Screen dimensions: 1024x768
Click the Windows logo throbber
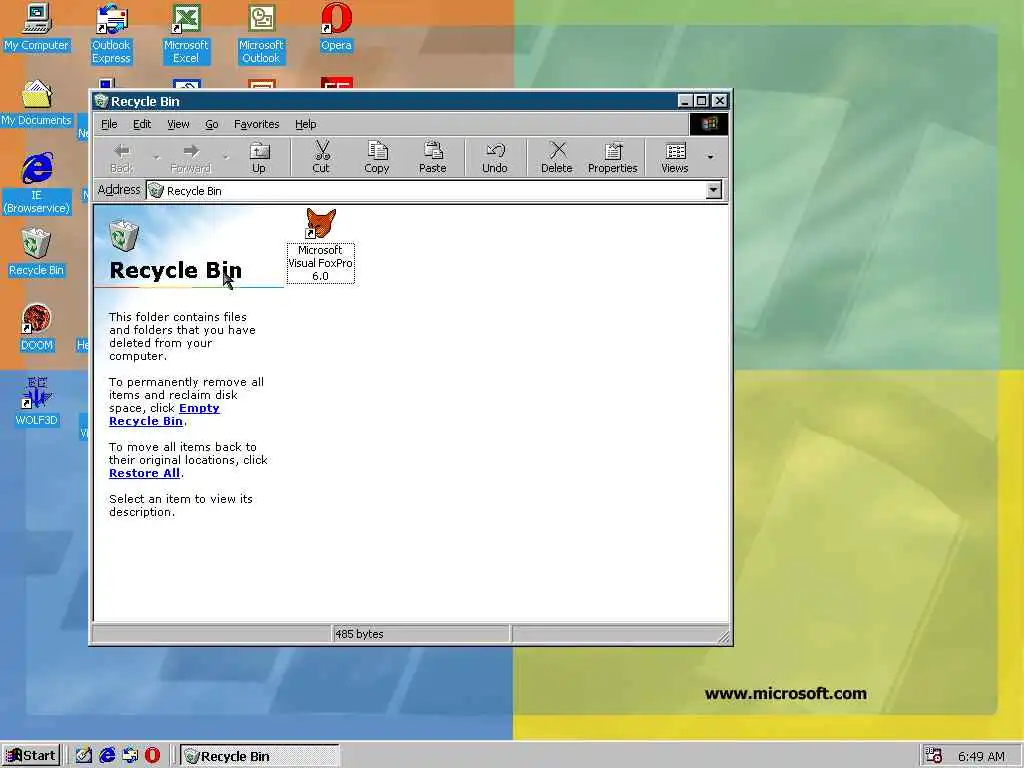[x=709, y=124]
